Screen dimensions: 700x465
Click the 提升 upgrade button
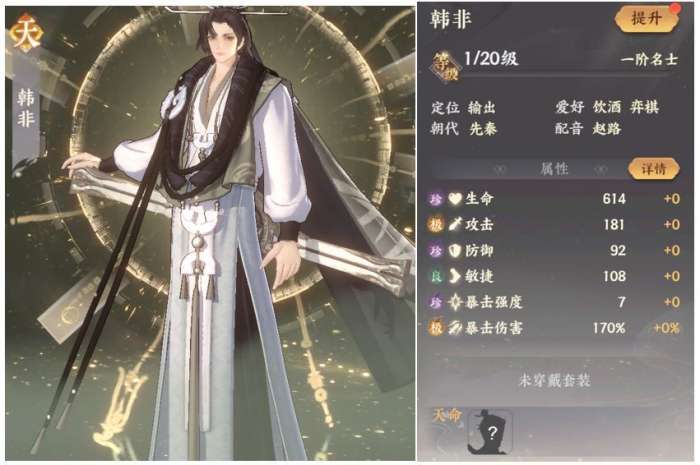tap(647, 19)
